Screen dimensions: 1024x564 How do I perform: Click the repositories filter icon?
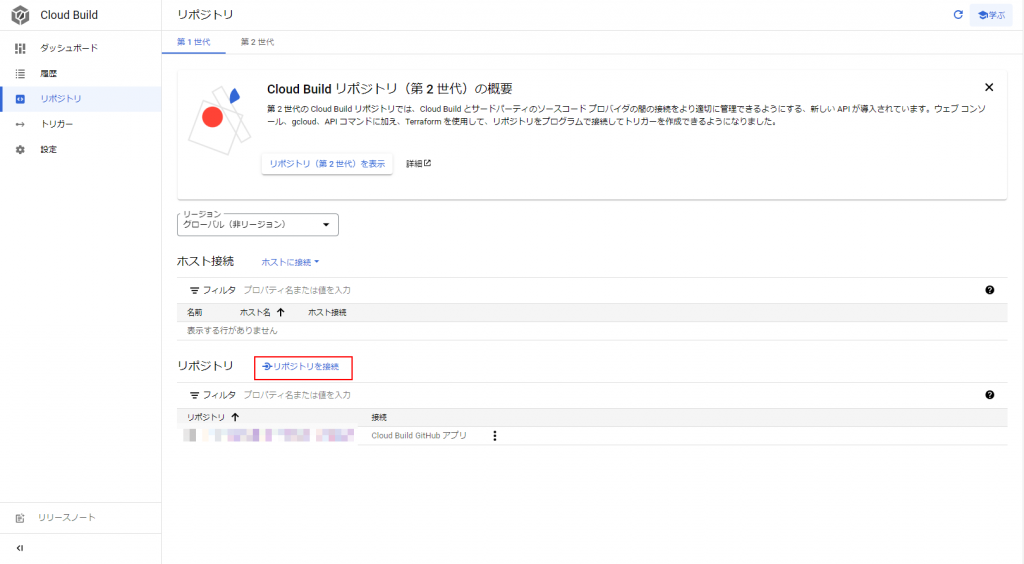(x=194, y=395)
